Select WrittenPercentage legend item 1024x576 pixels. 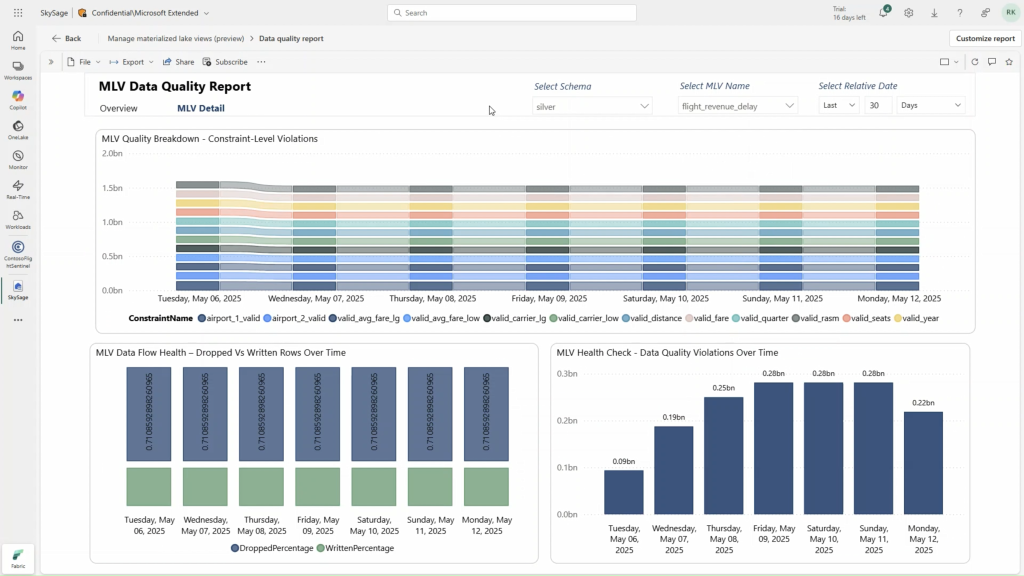point(355,548)
